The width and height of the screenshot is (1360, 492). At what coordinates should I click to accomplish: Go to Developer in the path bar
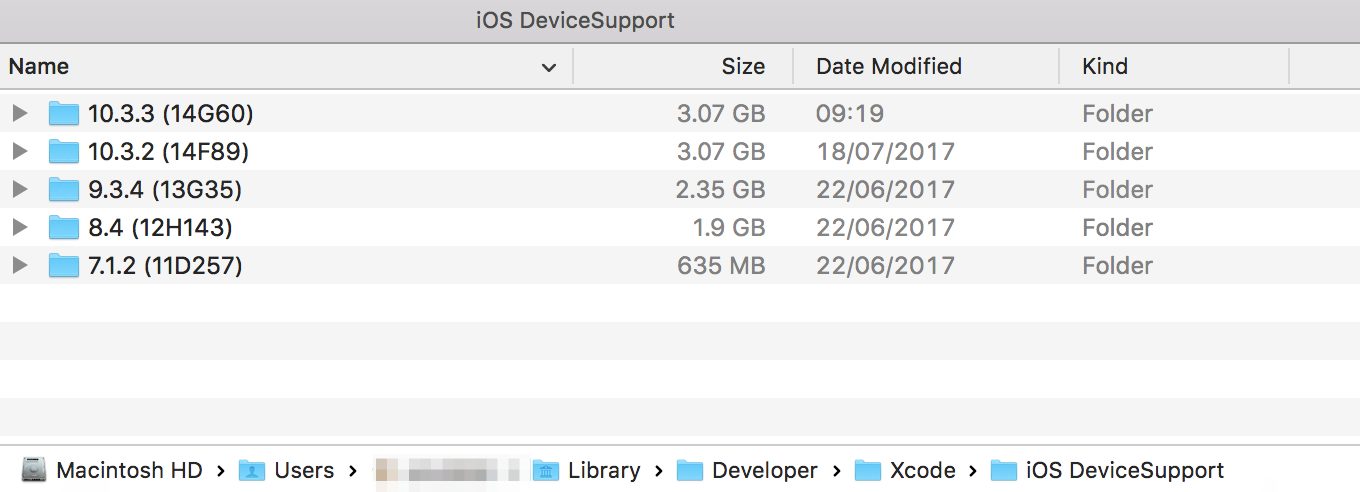tap(764, 470)
